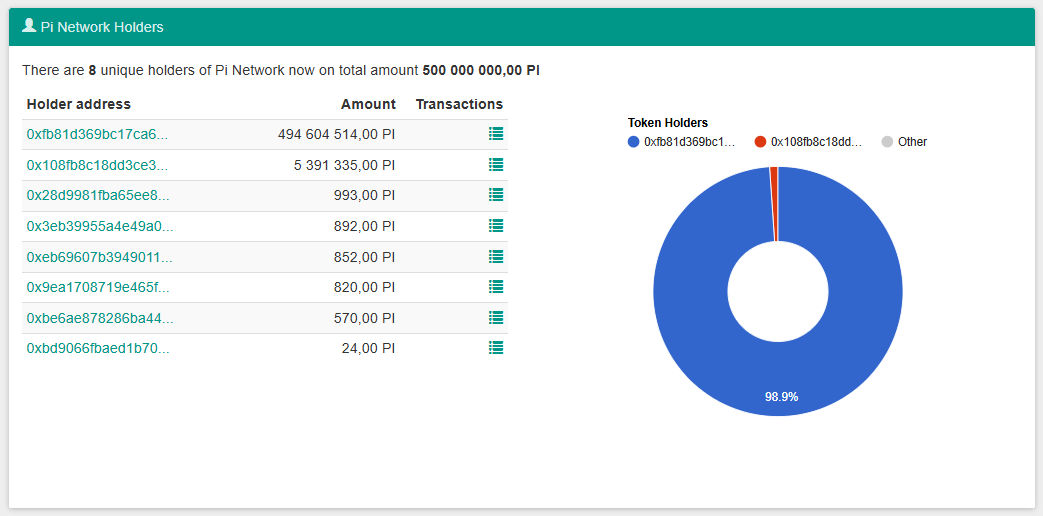
Task: Open transactions list for 0x9ea1708719e465f holder
Action: click(496, 287)
